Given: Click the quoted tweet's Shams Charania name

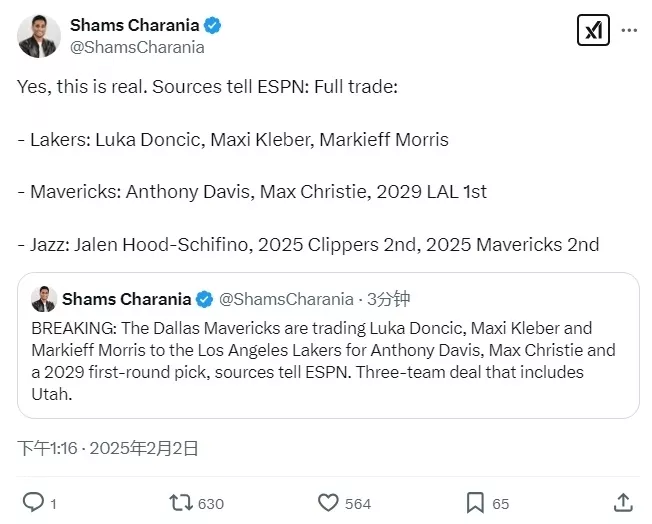Looking at the screenshot, I should 126,299.
